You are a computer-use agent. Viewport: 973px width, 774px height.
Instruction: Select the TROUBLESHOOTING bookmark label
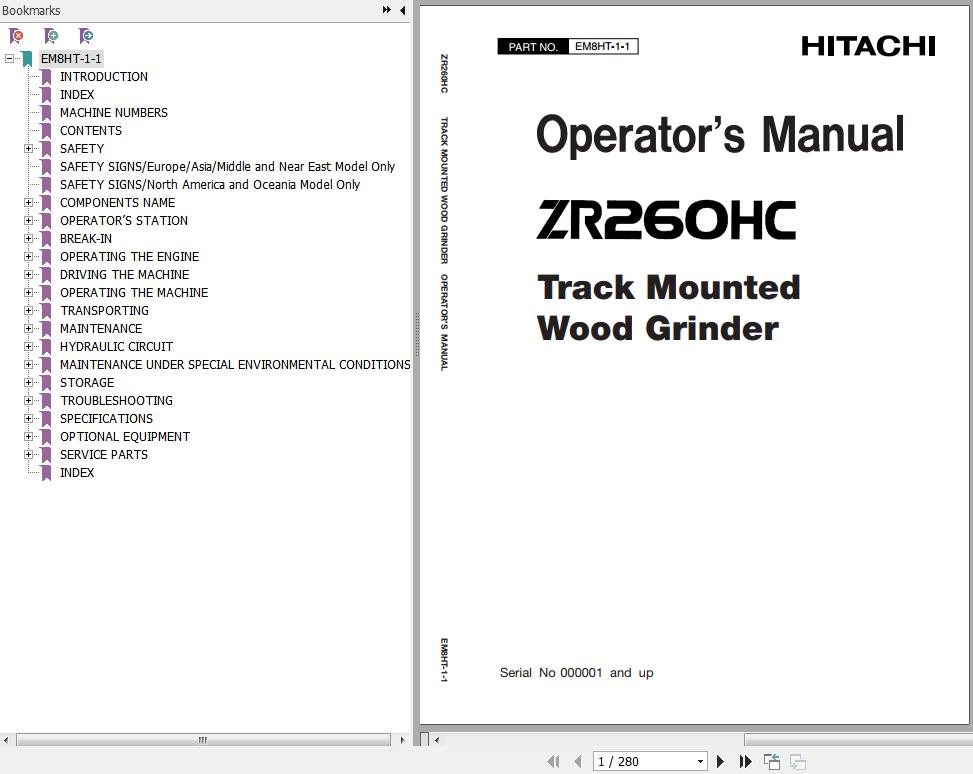tap(116, 400)
